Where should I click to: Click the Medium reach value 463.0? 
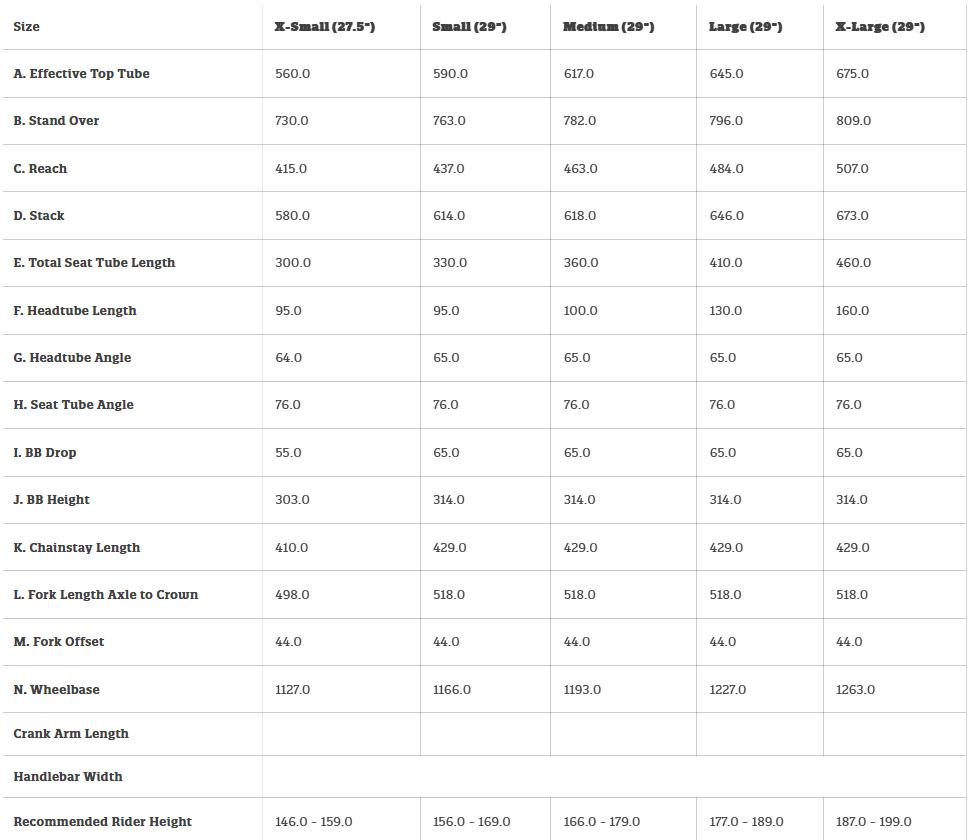coord(580,169)
